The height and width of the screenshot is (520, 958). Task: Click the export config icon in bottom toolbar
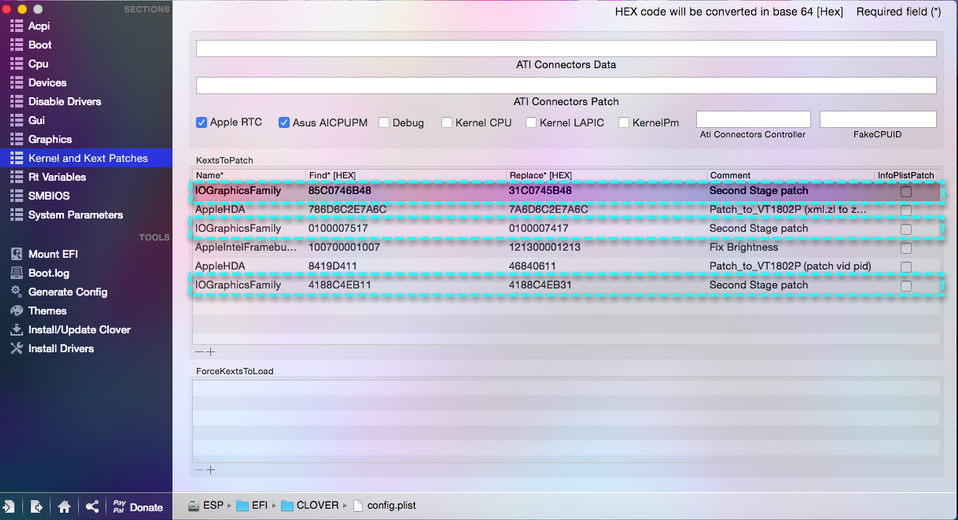click(x=36, y=507)
